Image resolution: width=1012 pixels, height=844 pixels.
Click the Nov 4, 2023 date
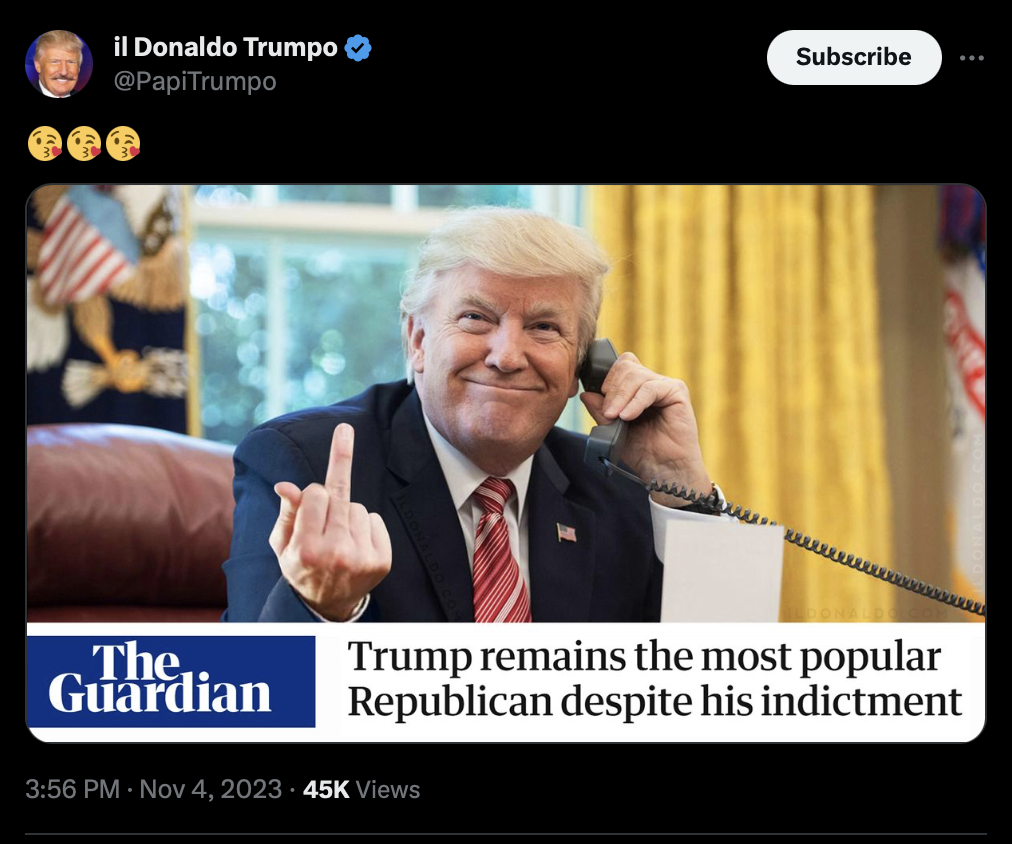click(x=210, y=789)
